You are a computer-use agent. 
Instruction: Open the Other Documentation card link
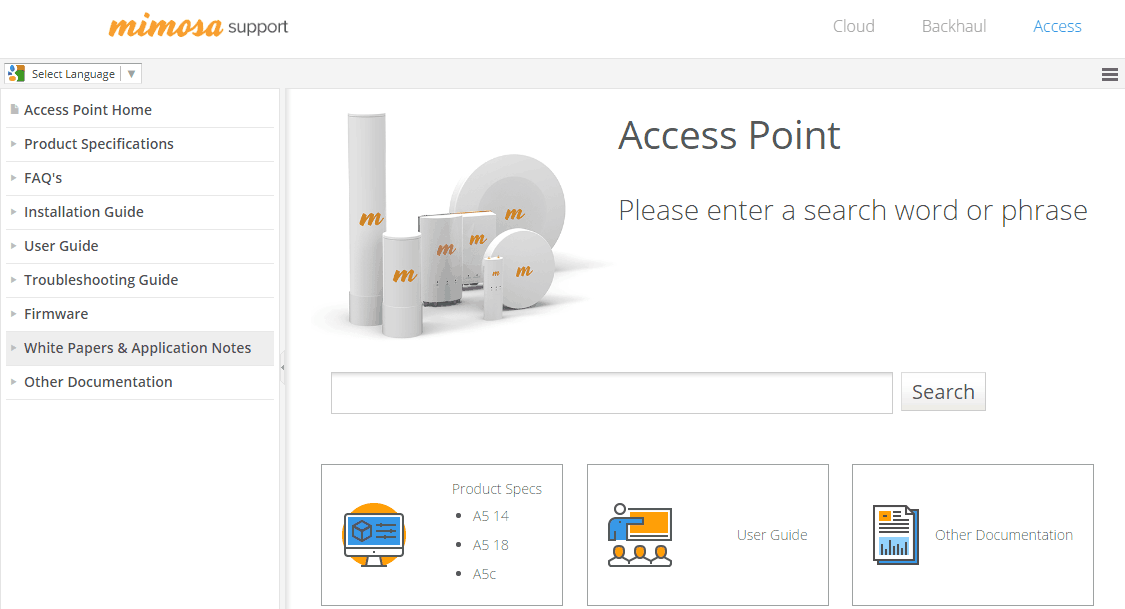pyautogui.click(x=1004, y=535)
